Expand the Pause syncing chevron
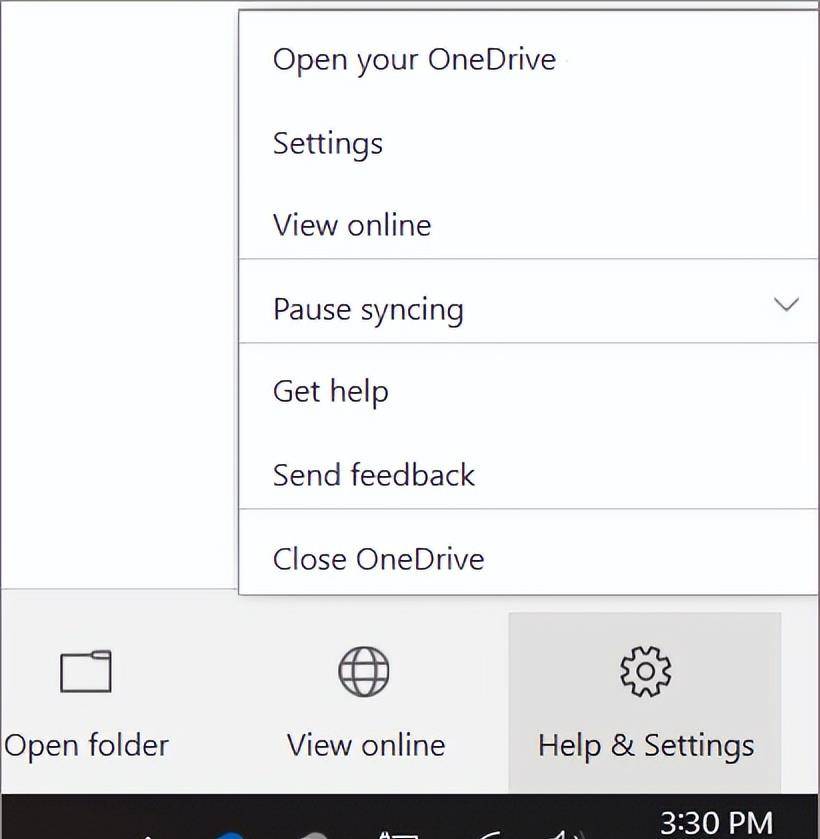The height and width of the screenshot is (839, 820). click(787, 304)
